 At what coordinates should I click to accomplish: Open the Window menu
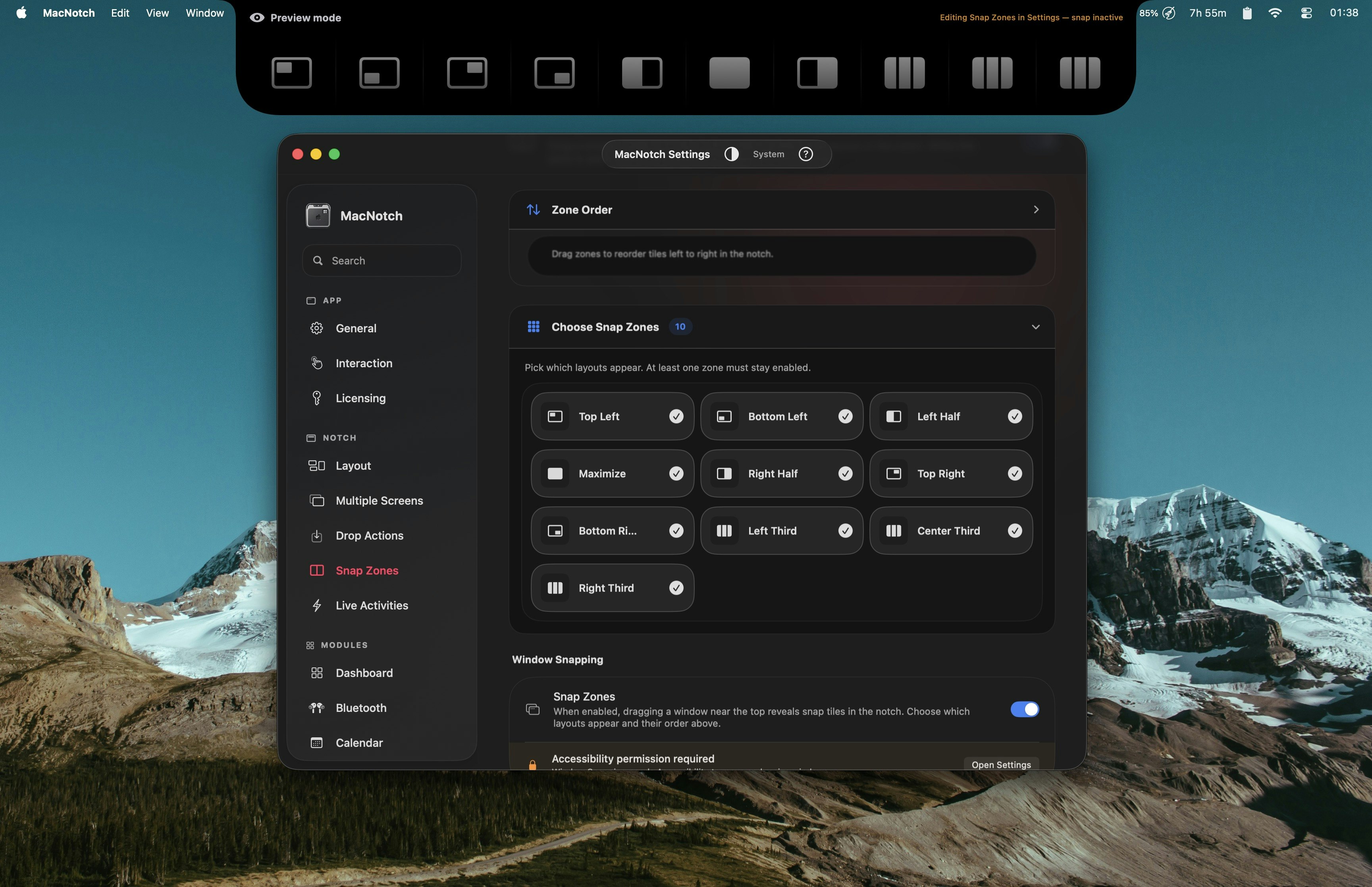(x=204, y=13)
